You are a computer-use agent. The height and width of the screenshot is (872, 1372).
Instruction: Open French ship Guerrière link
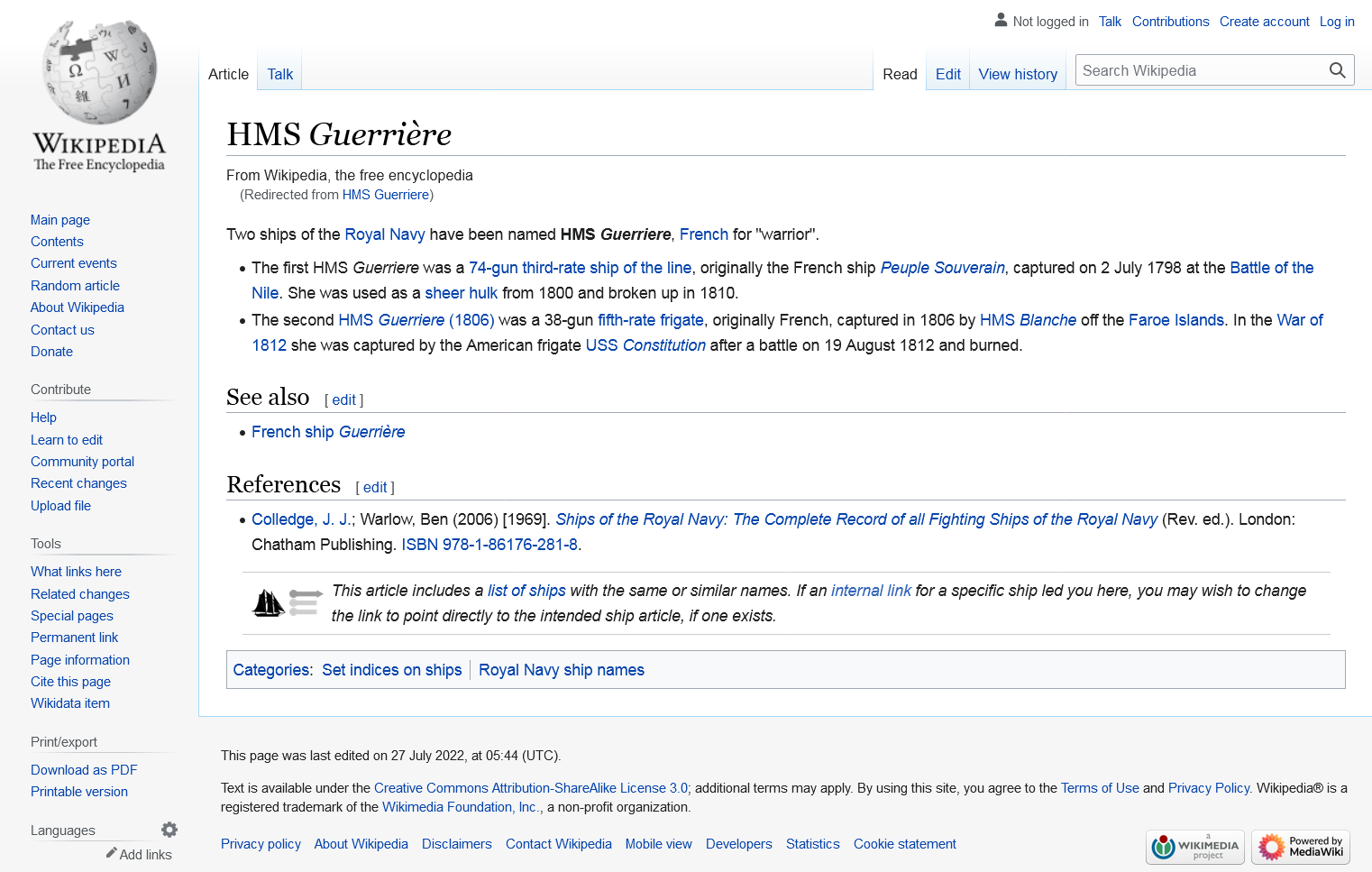click(328, 432)
